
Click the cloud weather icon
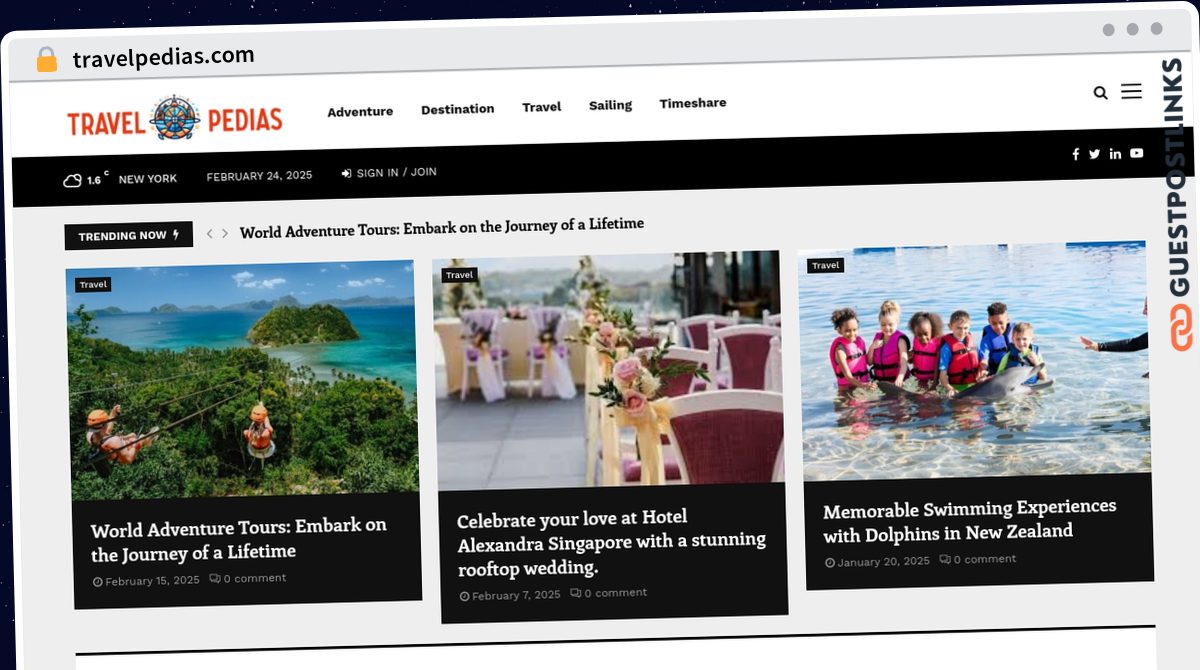72,180
